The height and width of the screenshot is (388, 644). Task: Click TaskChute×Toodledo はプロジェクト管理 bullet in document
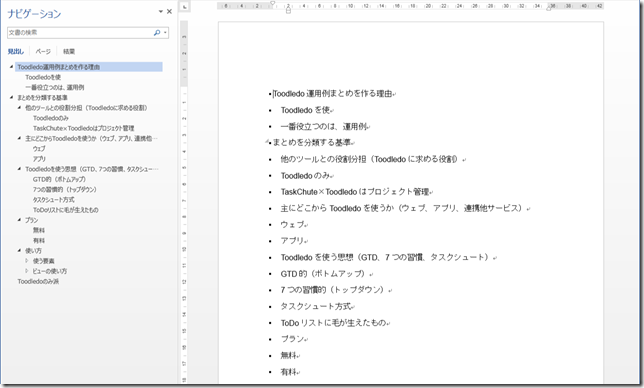pyautogui.click(x=355, y=192)
